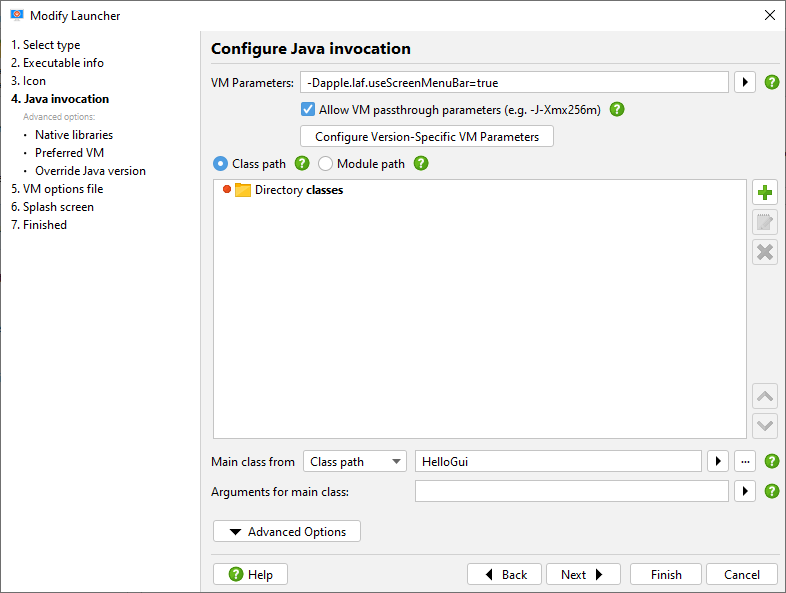Go to step 5 VM options file

click(57, 189)
